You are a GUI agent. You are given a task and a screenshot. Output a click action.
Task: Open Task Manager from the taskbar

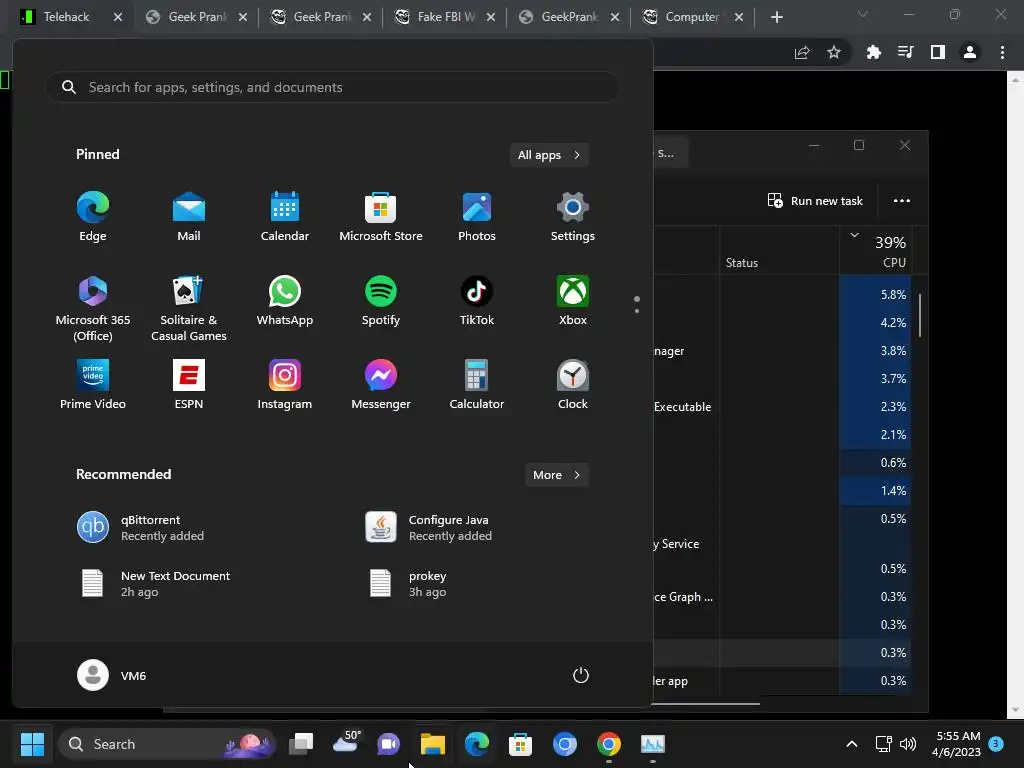652,744
